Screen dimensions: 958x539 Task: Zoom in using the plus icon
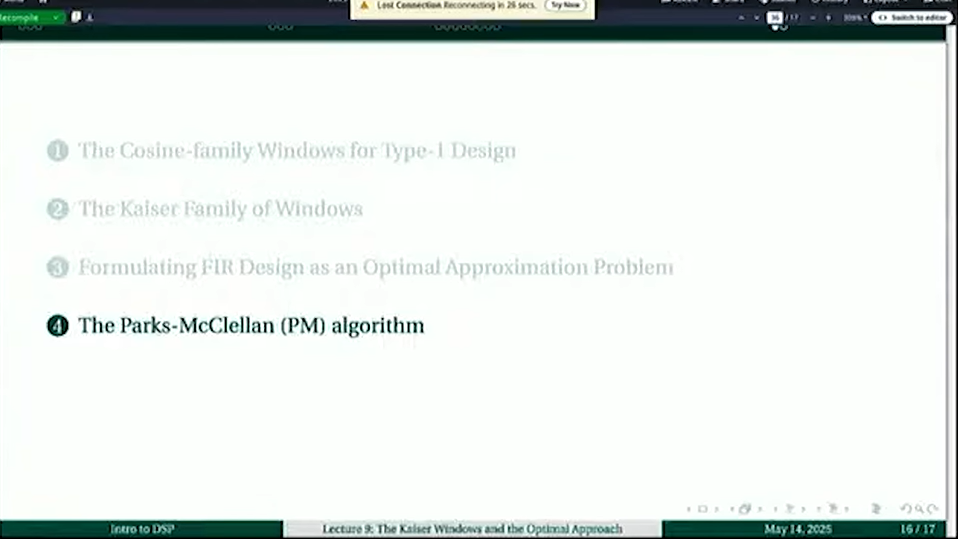click(x=828, y=18)
